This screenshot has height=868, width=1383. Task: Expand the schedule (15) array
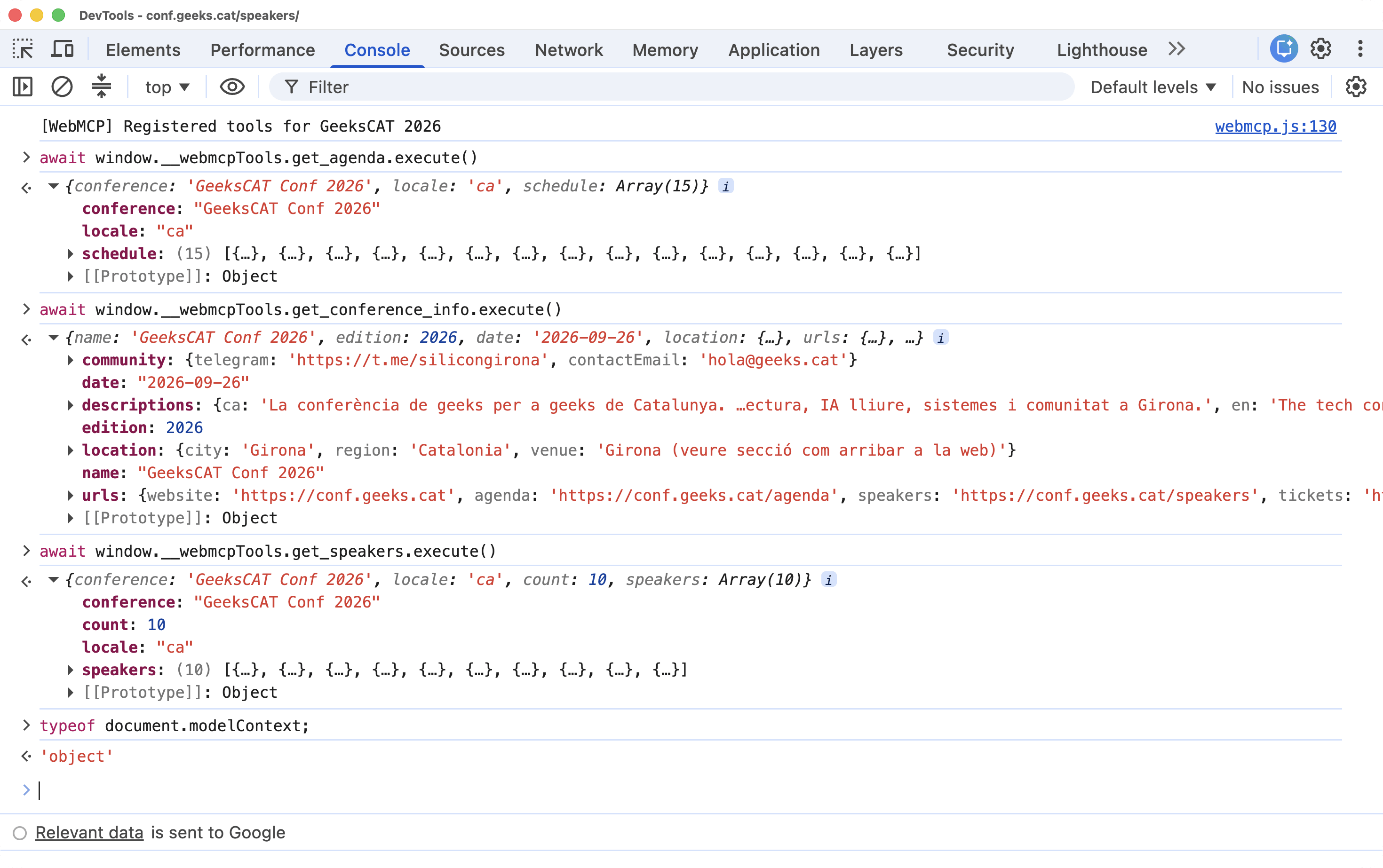[70, 254]
